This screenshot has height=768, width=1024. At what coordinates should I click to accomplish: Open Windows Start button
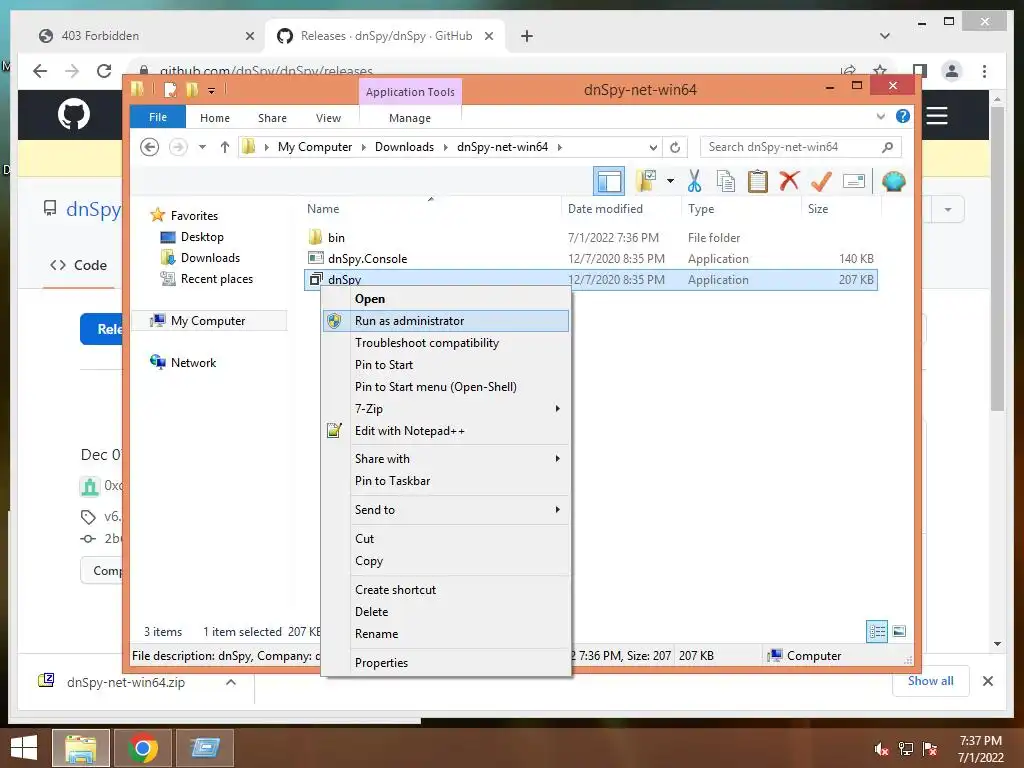click(24, 748)
